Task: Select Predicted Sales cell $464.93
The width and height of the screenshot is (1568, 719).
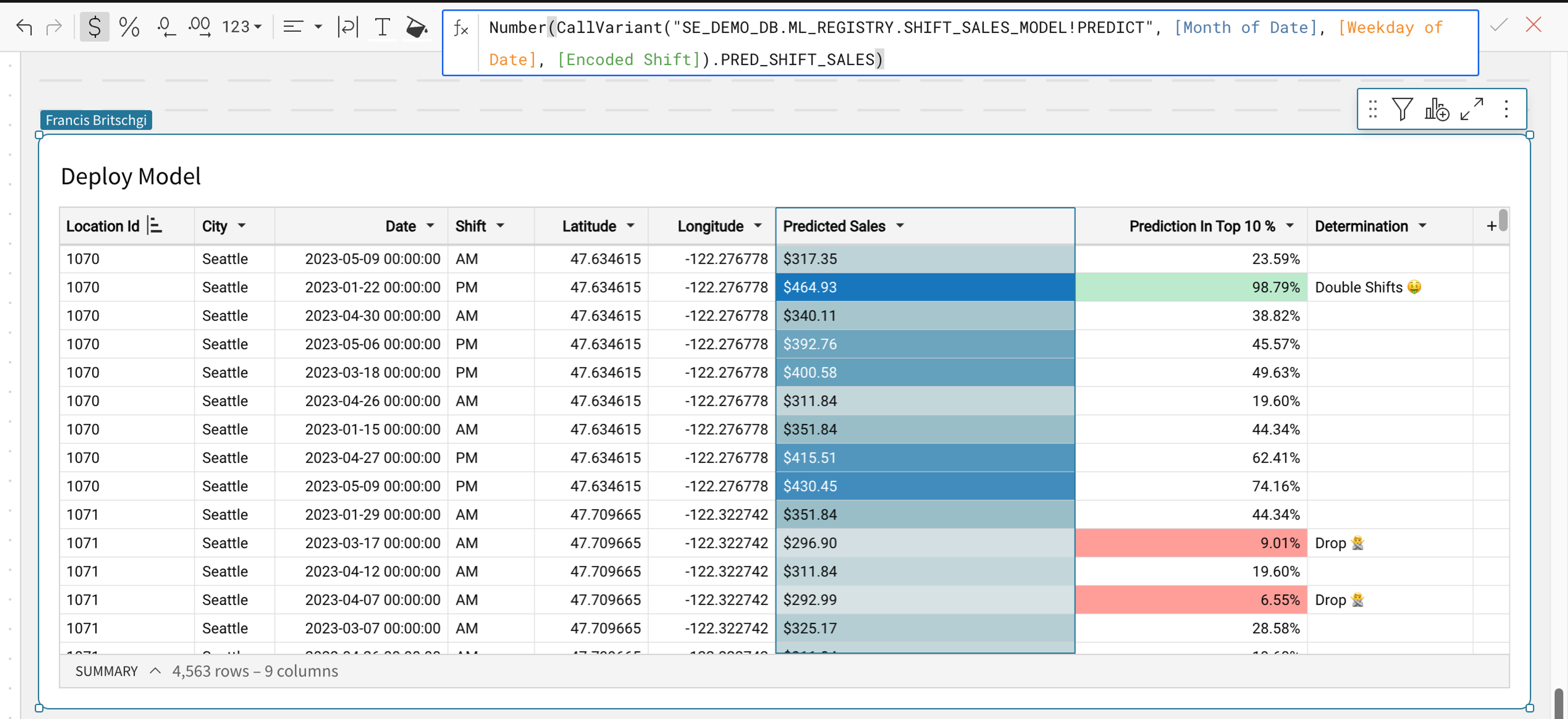Action: [925, 287]
